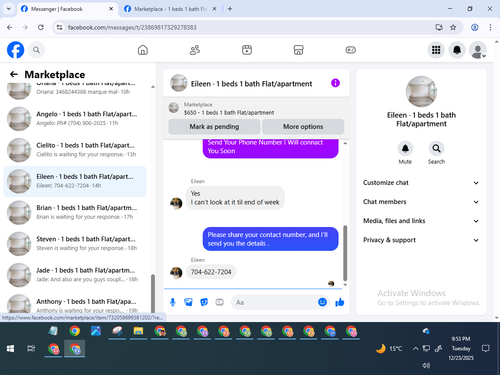The width and height of the screenshot is (500, 375).
Task: Open Cielito's conversation
Action: (75, 150)
